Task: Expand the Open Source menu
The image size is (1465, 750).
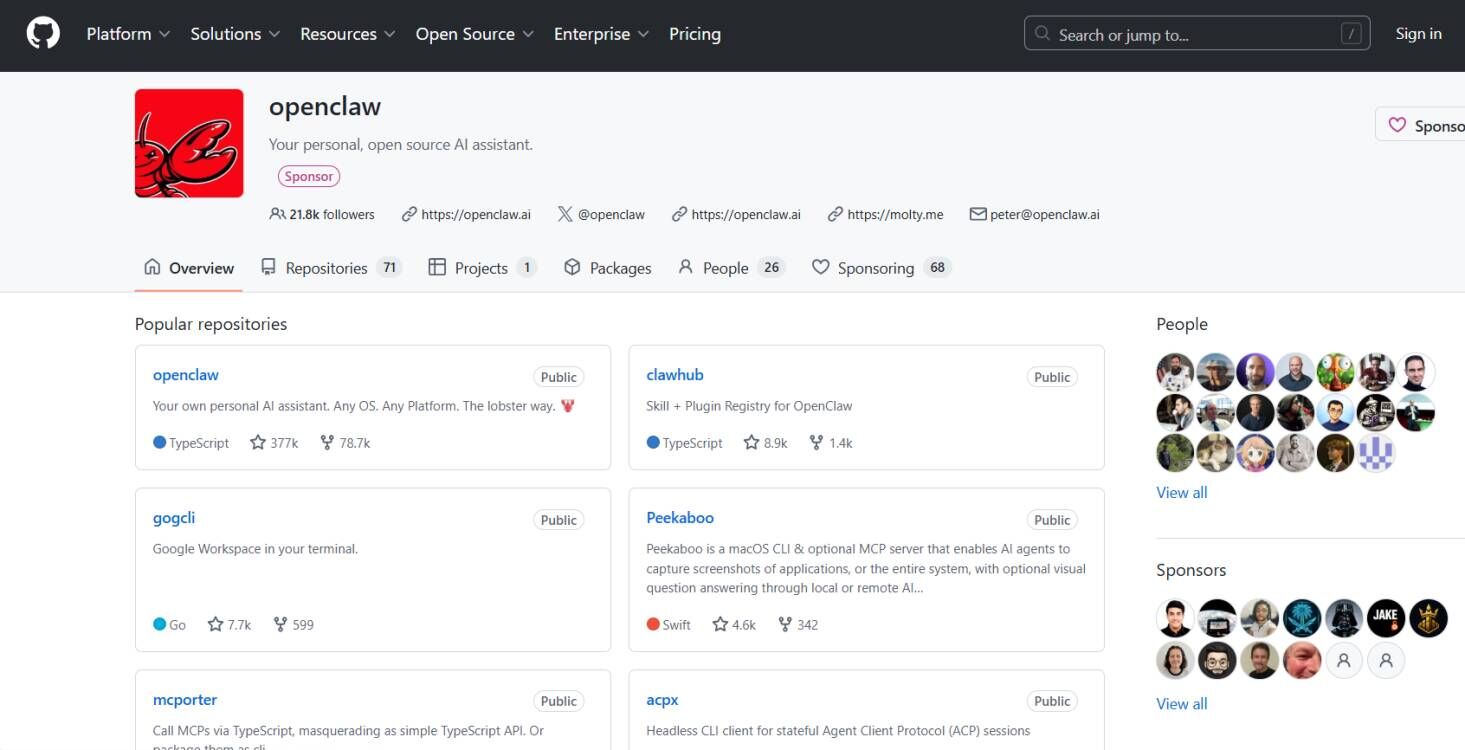Action: [475, 34]
